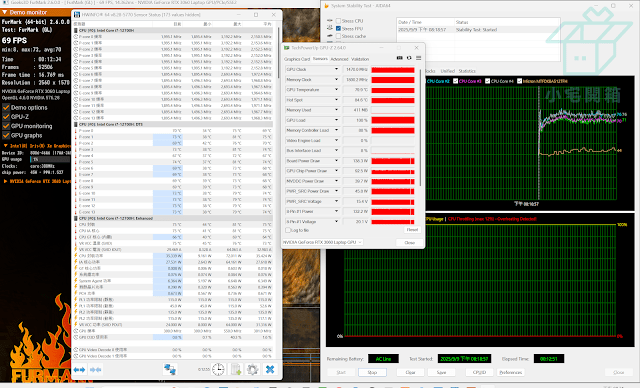Screen dimensions: 640x388
Task: Expand NVIDIA GeForce RTX 3060 entry in FurMark
Action: pos(5,181)
